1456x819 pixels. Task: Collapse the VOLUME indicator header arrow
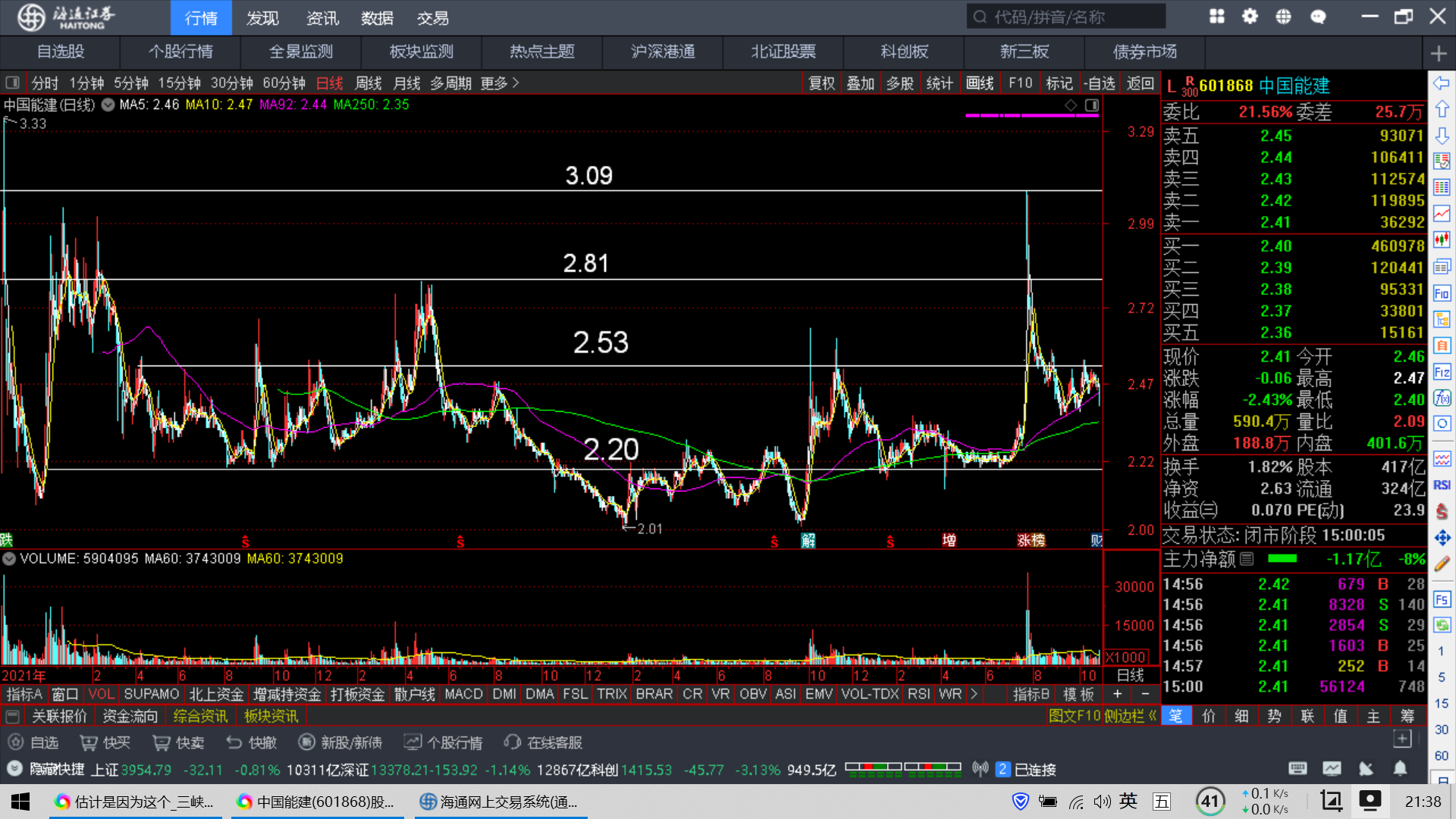pos(9,559)
